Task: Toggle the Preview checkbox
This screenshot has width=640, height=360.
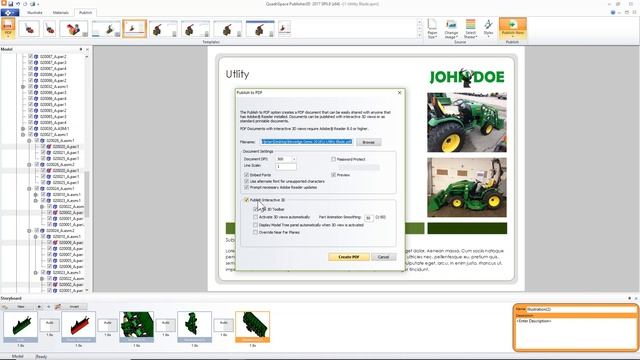Action: click(333, 175)
